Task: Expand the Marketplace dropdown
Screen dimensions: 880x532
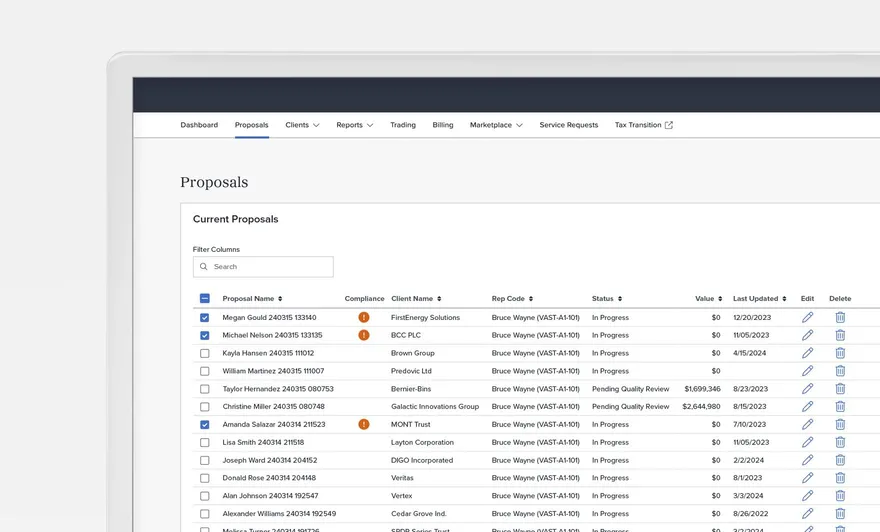Action: (496, 125)
